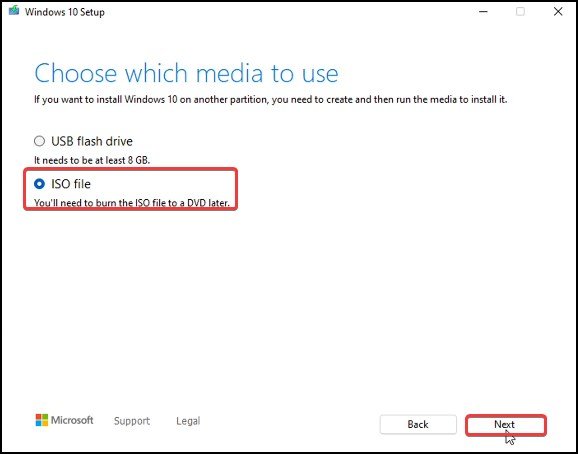
Task: Click the "It needs to be at least 8 GB" note
Action: tap(92, 160)
